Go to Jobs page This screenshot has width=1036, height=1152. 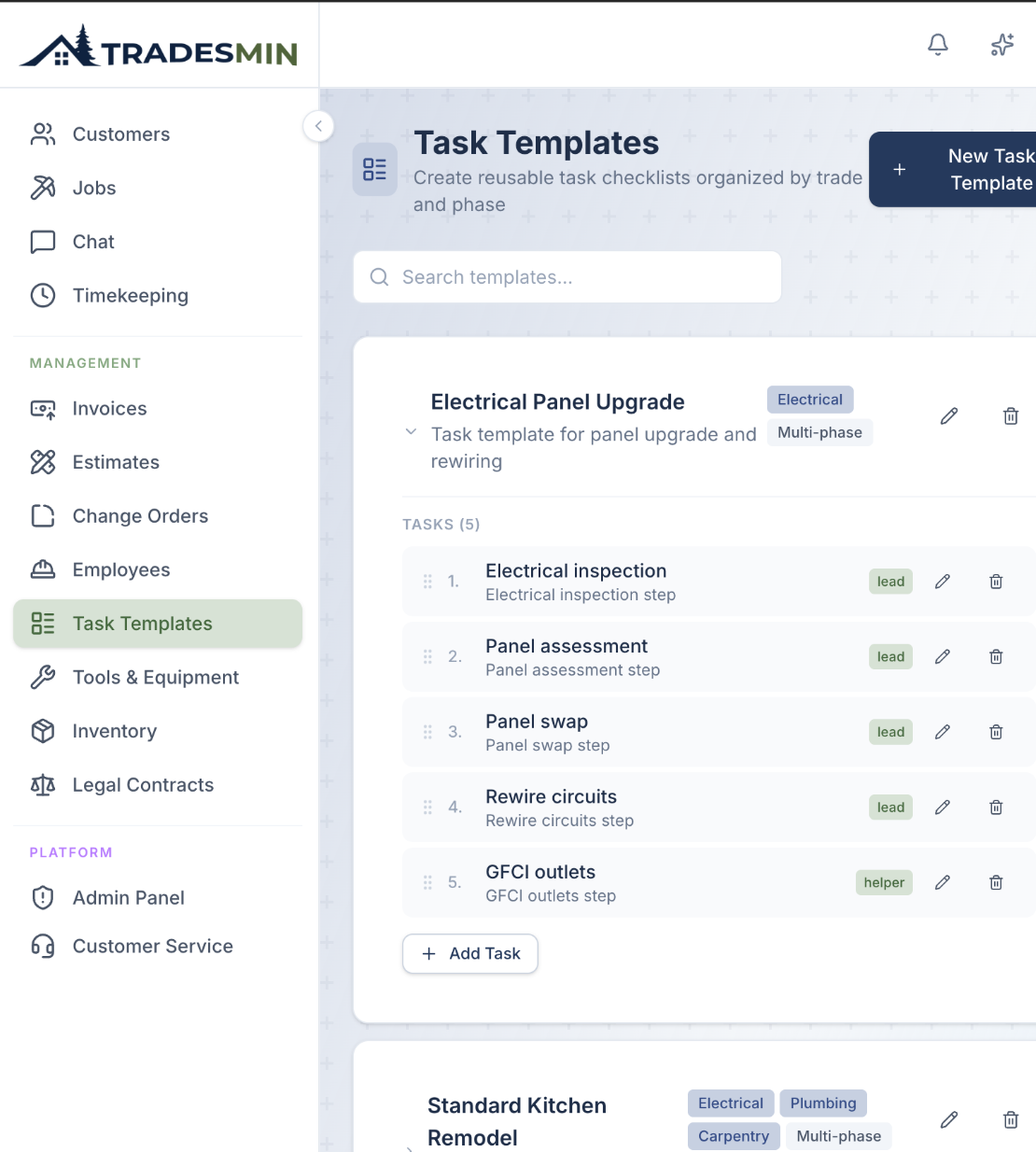click(158, 188)
